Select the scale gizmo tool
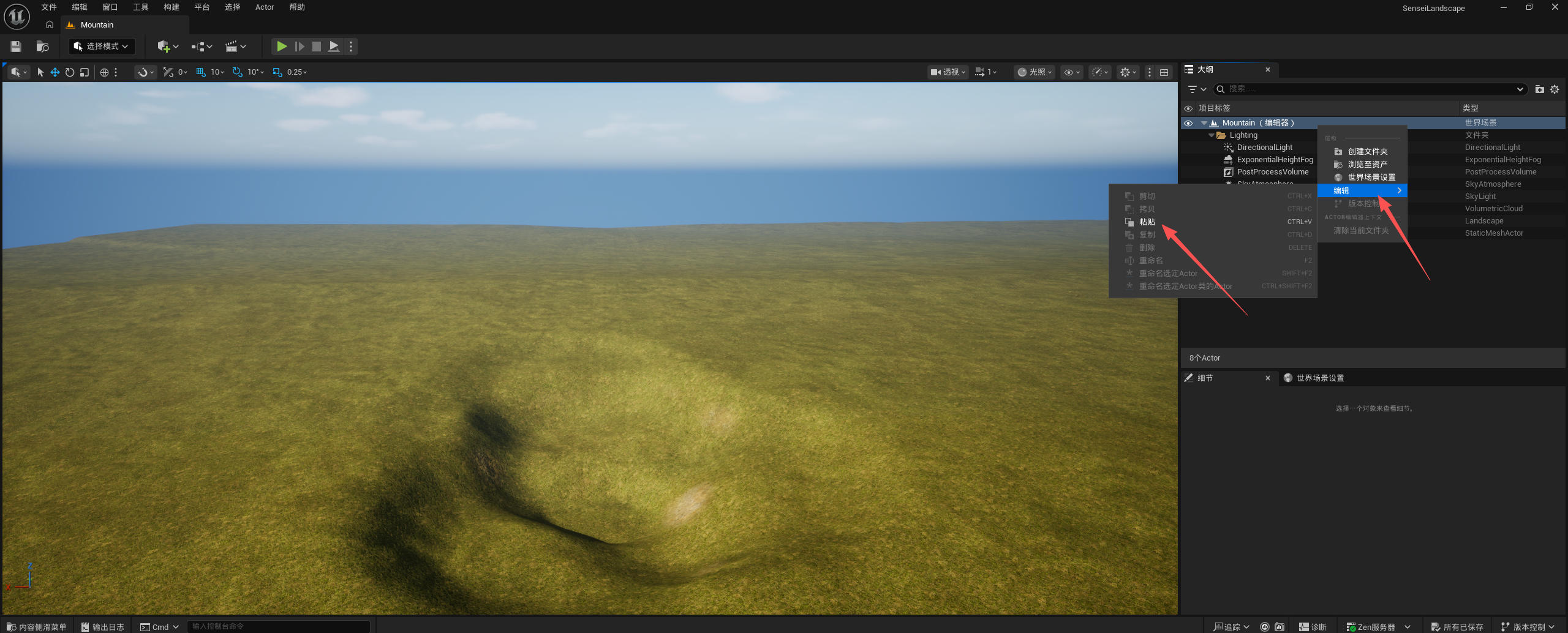 [85, 72]
